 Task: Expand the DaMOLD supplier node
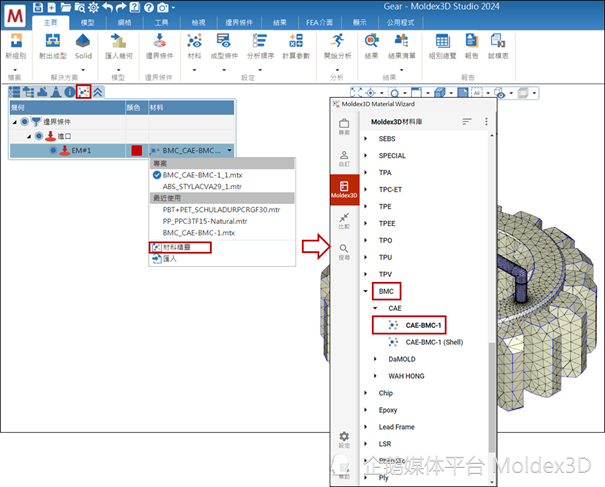pos(375,359)
